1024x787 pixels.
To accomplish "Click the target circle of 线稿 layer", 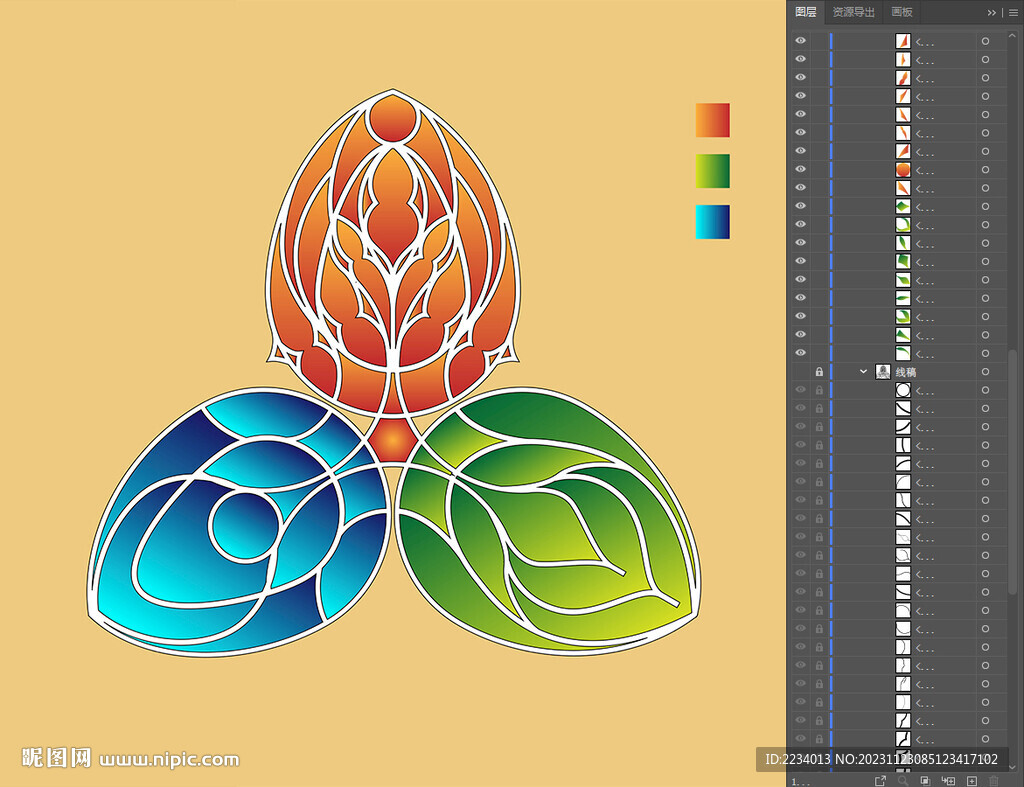I will [x=985, y=371].
